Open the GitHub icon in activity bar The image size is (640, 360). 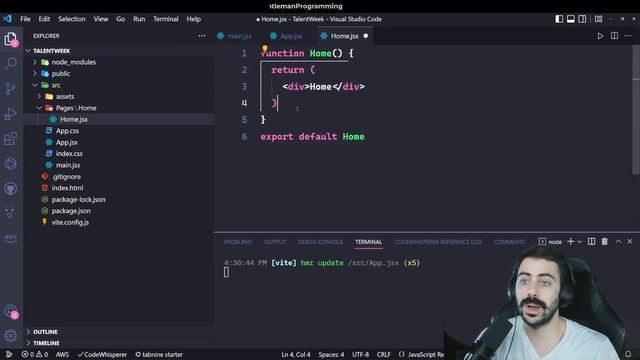point(11,189)
